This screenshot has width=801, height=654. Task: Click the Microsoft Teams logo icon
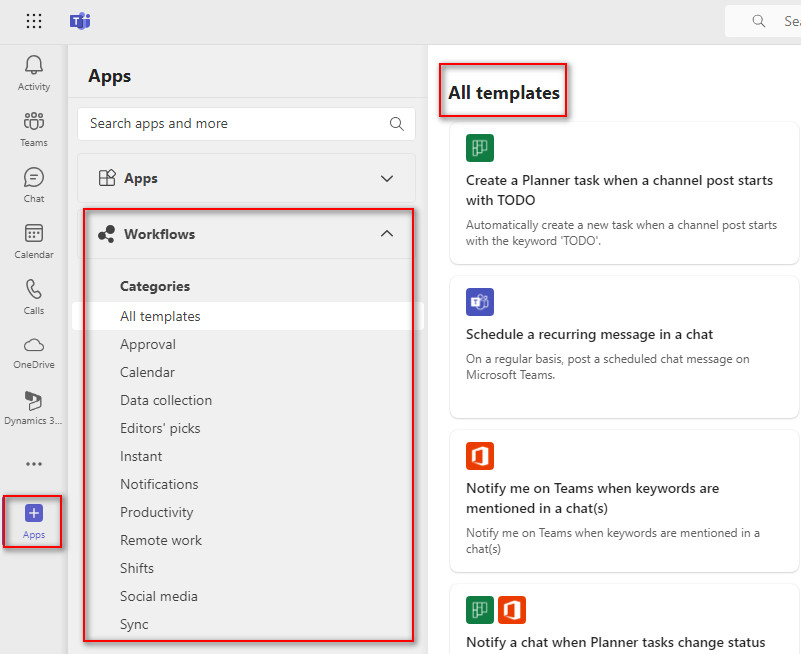[x=80, y=21]
